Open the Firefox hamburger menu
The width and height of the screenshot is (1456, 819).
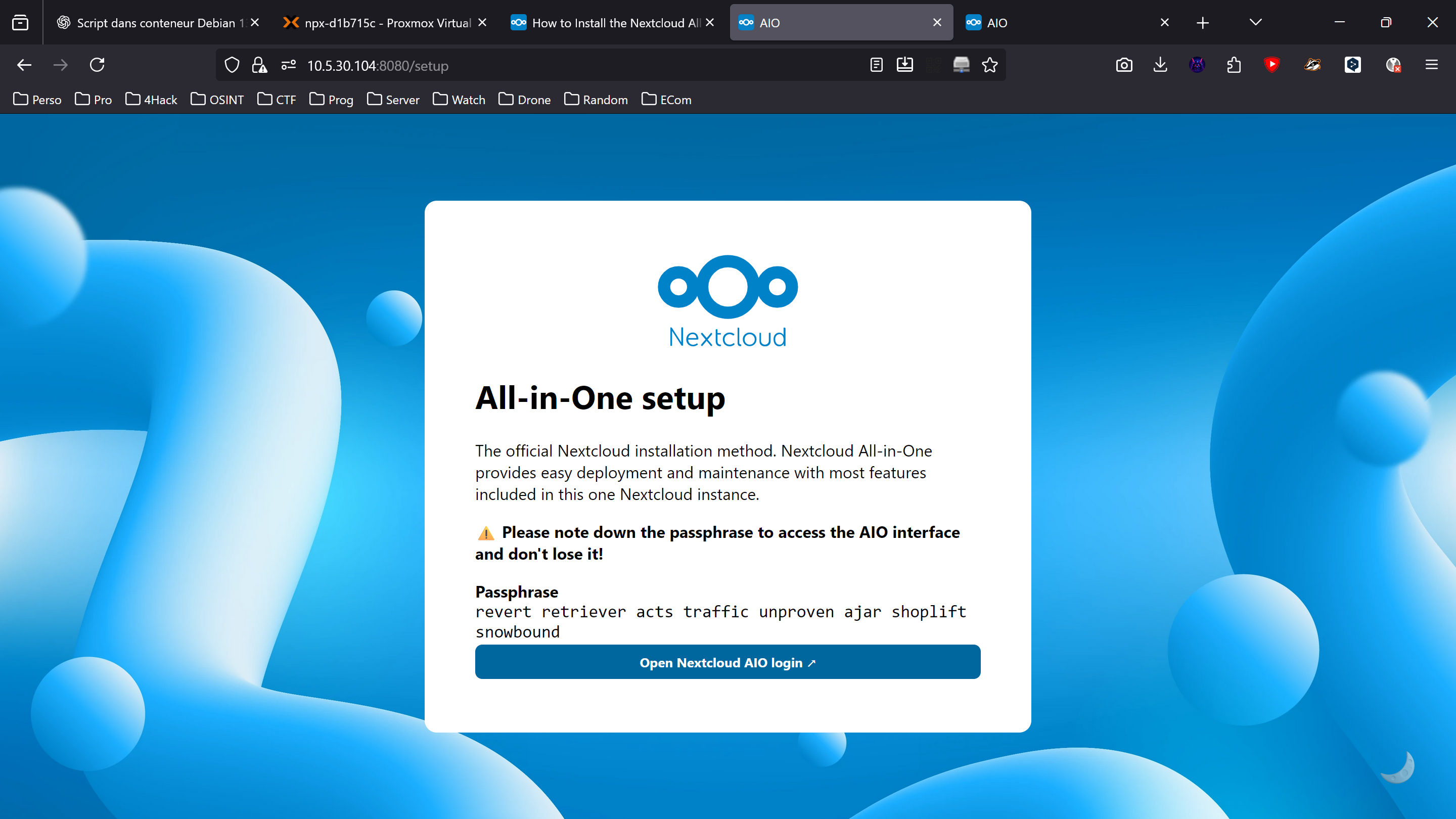pos(1431,65)
